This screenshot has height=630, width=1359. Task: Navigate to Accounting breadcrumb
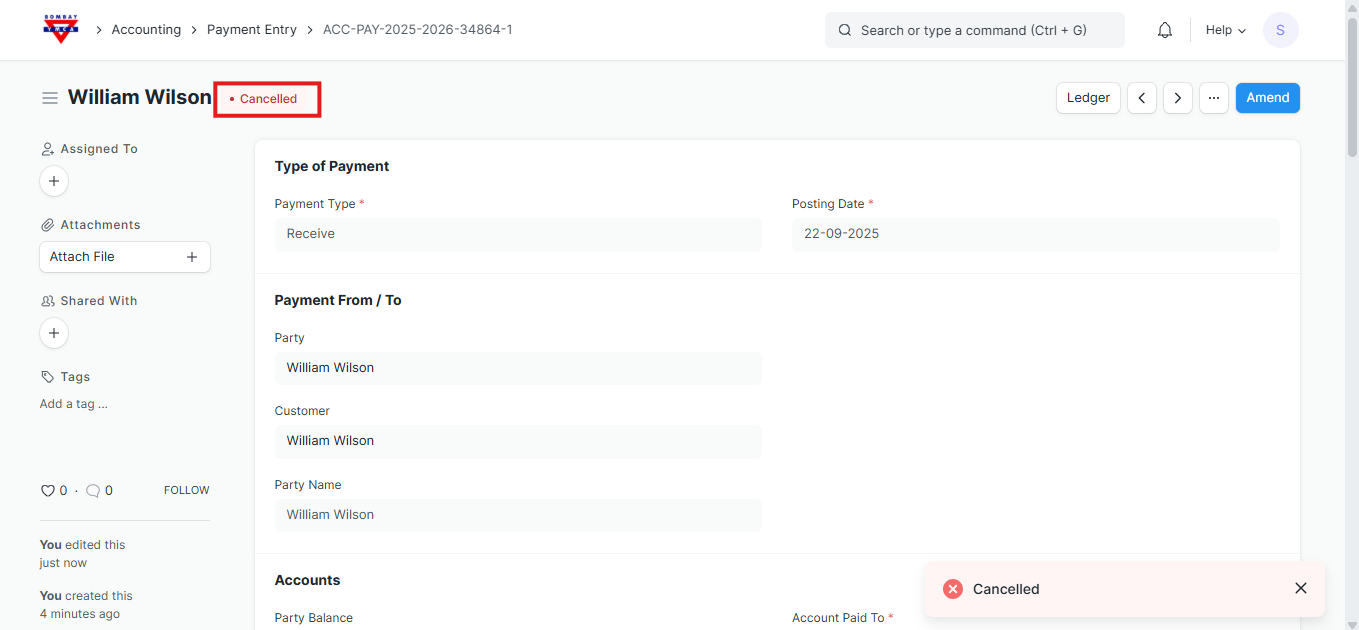[146, 30]
